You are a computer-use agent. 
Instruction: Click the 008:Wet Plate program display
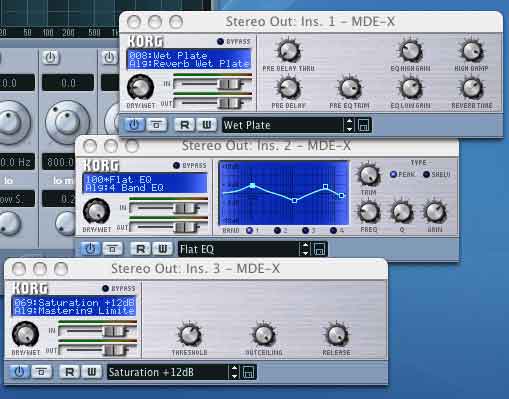[189, 59]
